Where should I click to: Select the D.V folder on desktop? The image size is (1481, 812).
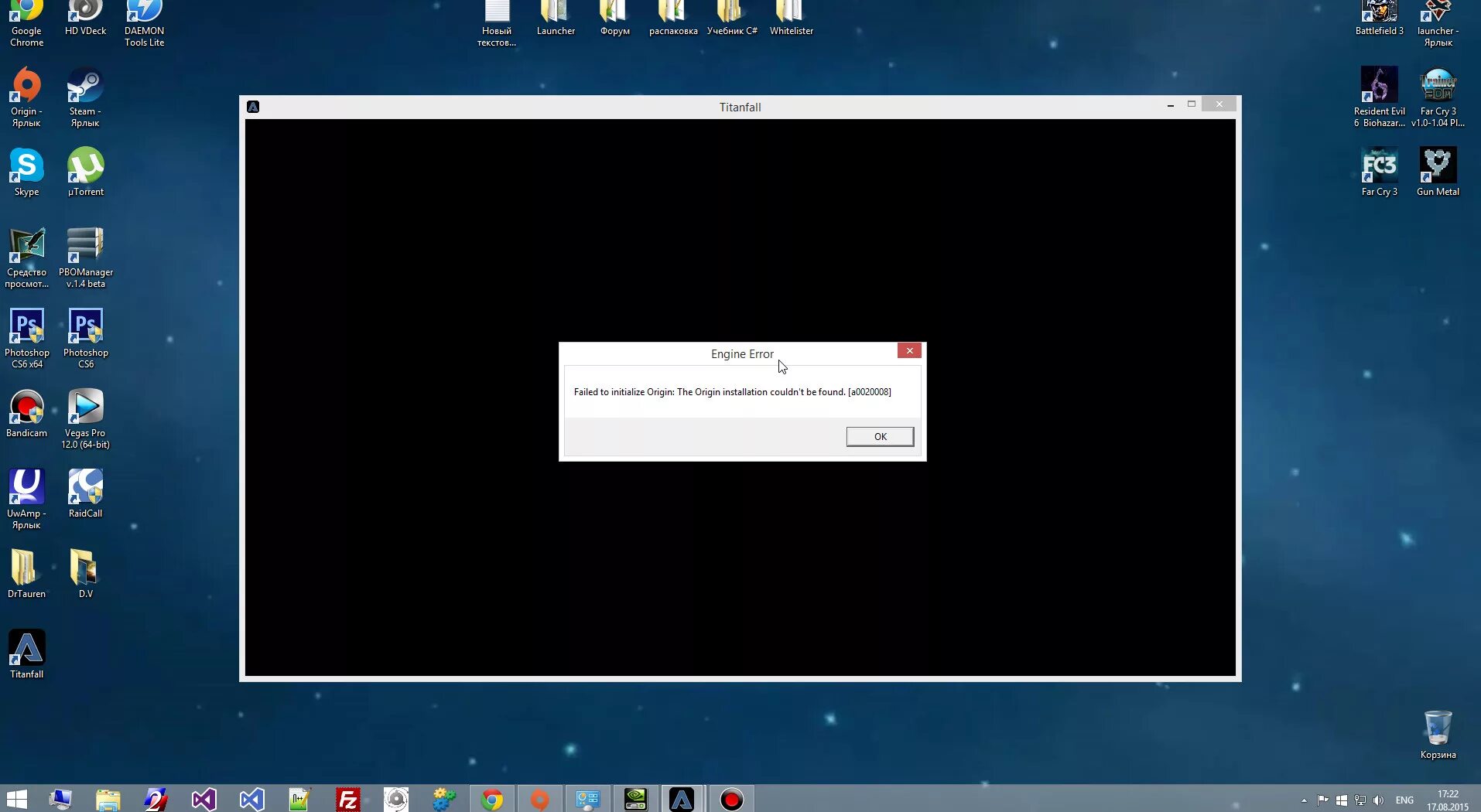click(85, 574)
